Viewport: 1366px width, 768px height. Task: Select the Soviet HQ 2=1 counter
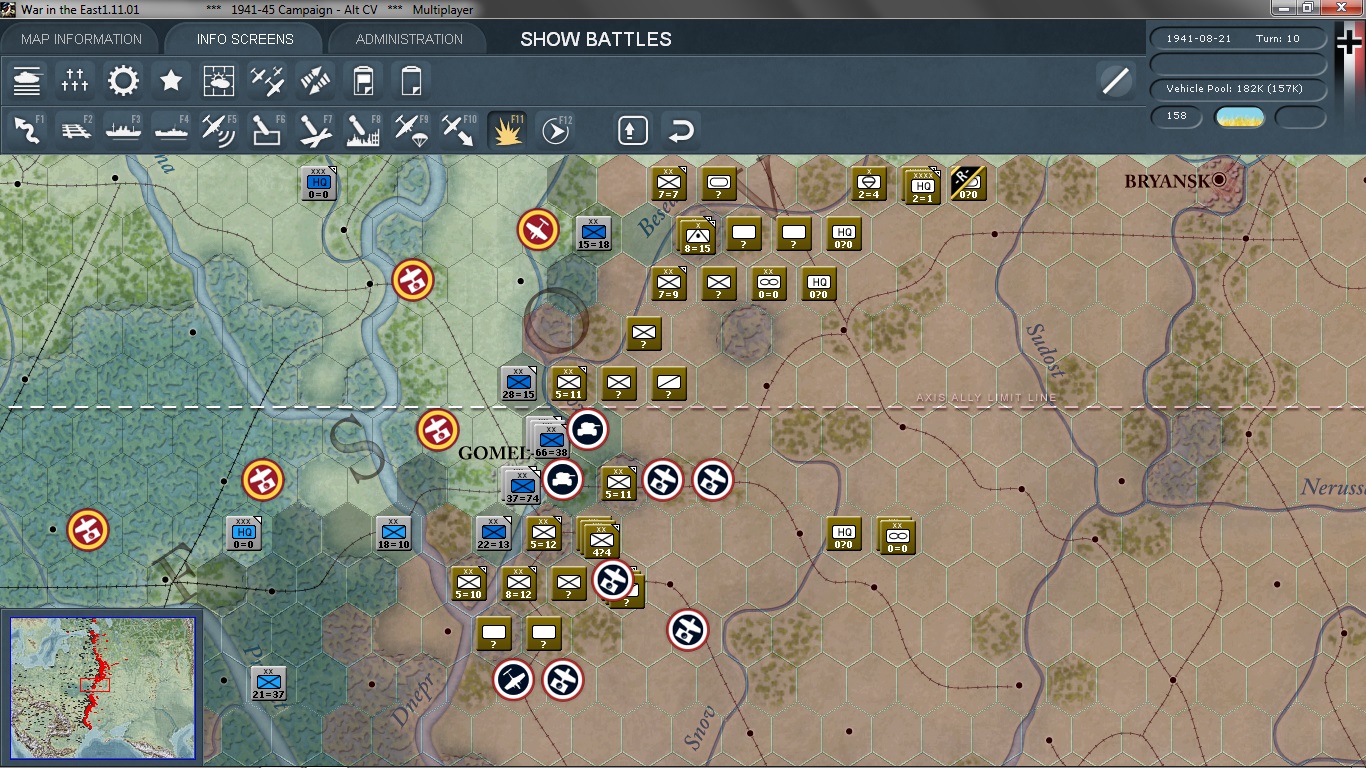coord(921,186)
